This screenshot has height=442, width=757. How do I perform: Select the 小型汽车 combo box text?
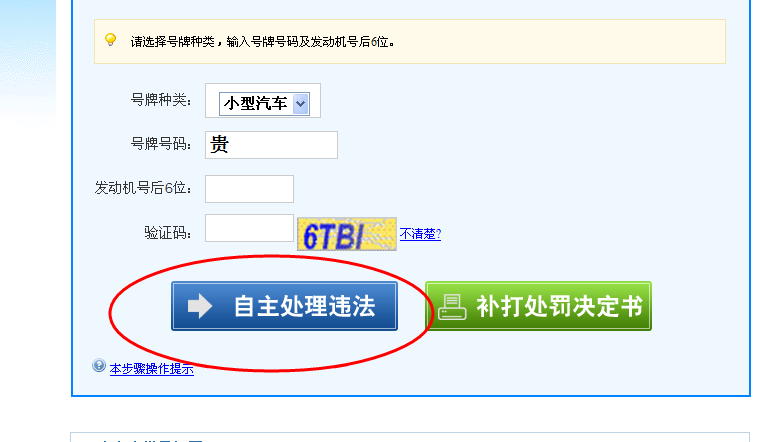click(x=256, y=103)
